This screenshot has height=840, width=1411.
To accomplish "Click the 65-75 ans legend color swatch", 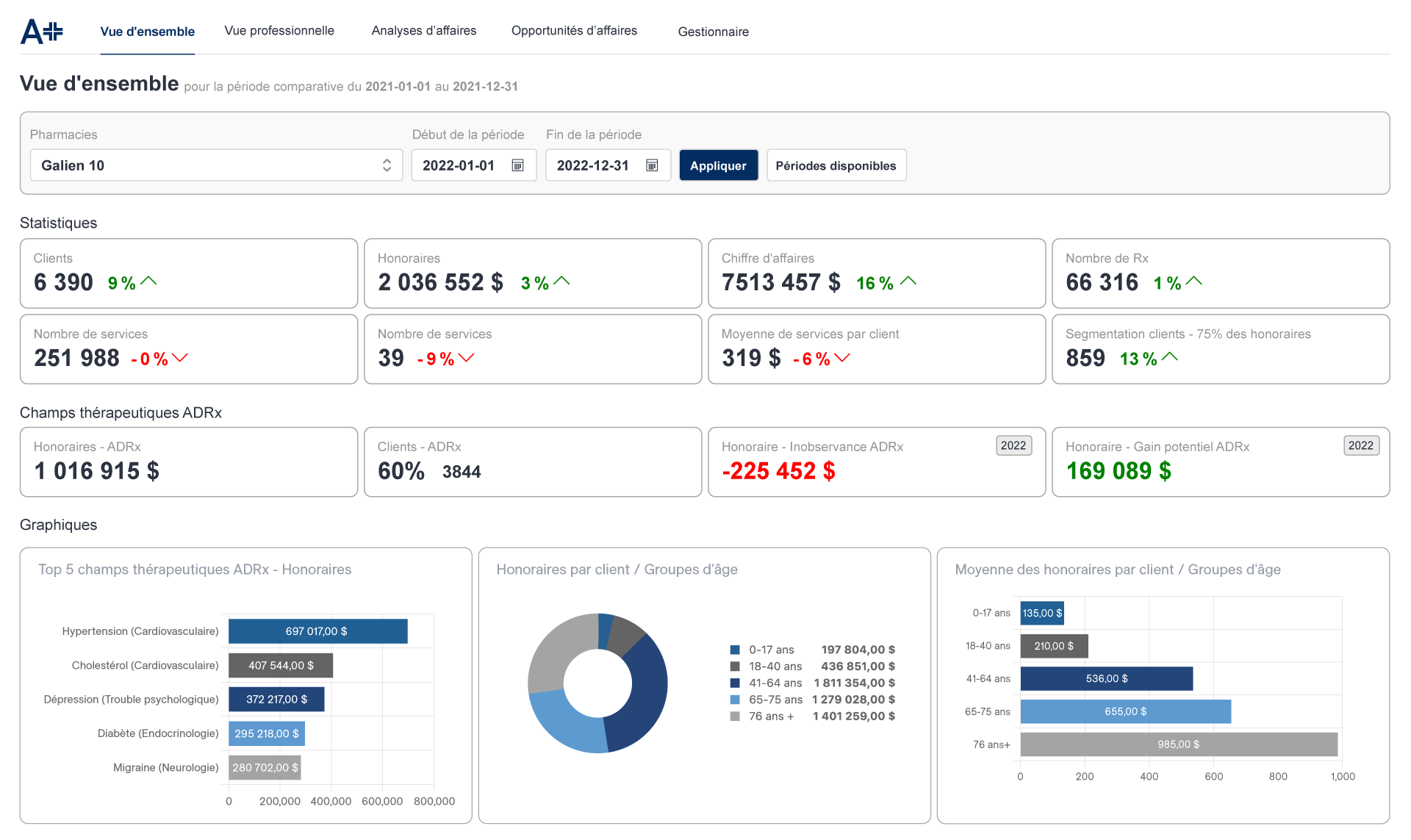I will (x=734, y=700).
